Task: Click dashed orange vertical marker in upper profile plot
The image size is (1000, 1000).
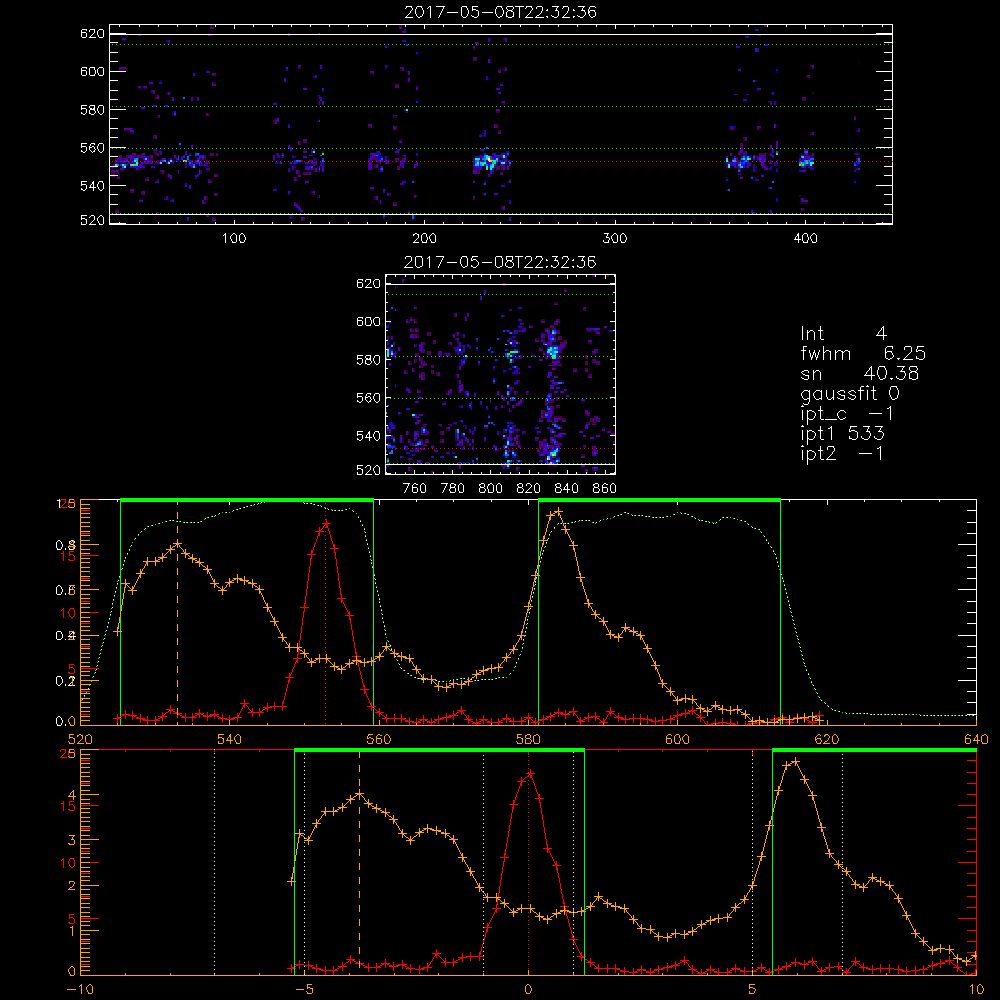Action: pyautogui.click(x=177, y=612)
